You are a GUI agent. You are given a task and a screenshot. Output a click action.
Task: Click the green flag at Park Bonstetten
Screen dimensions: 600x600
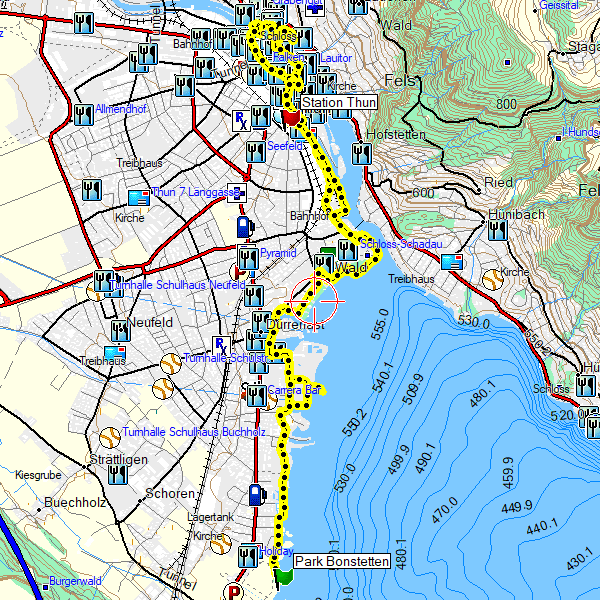[x=284, y=573]
